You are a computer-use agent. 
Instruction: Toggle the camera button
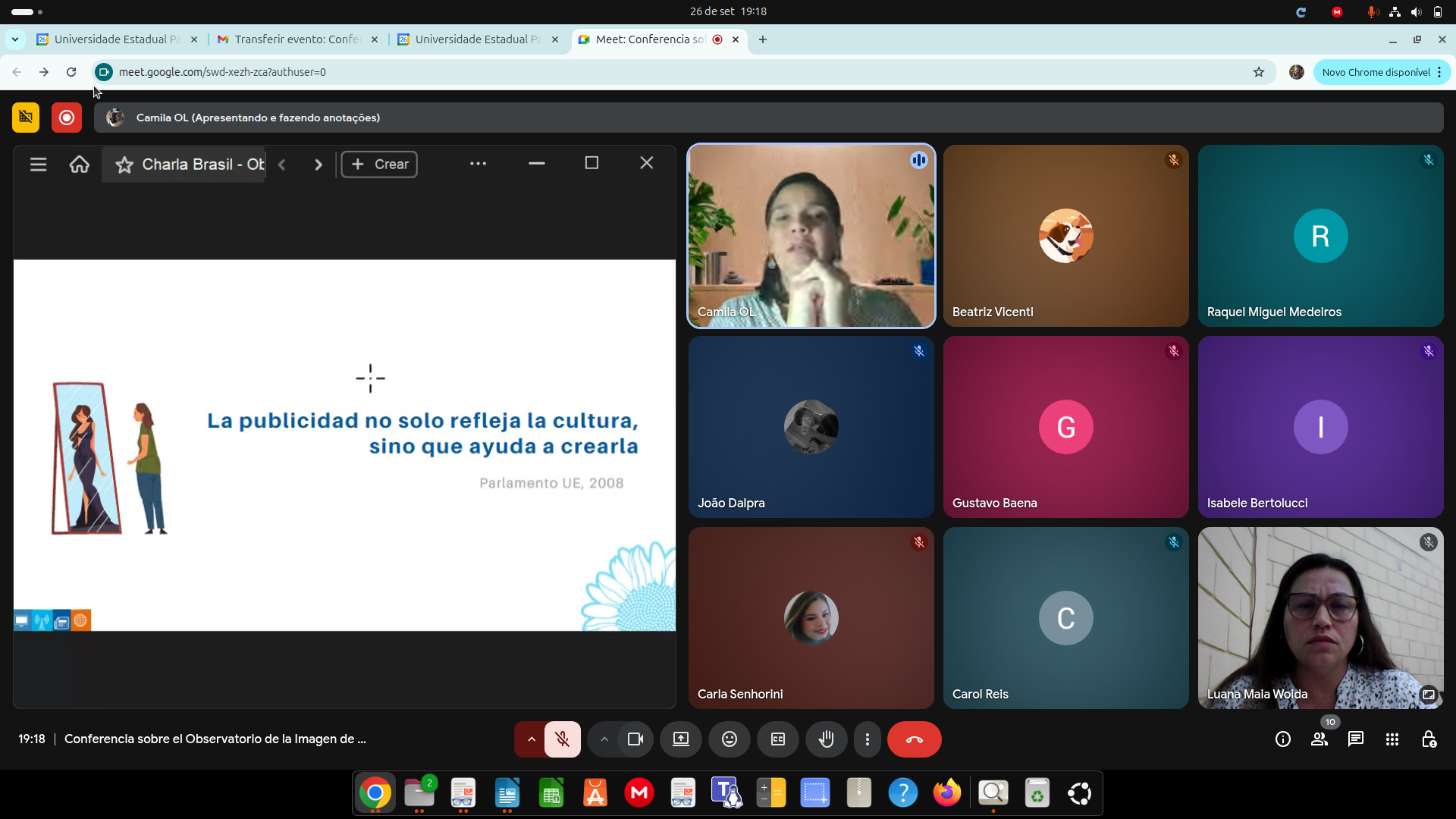coord(635,739)
